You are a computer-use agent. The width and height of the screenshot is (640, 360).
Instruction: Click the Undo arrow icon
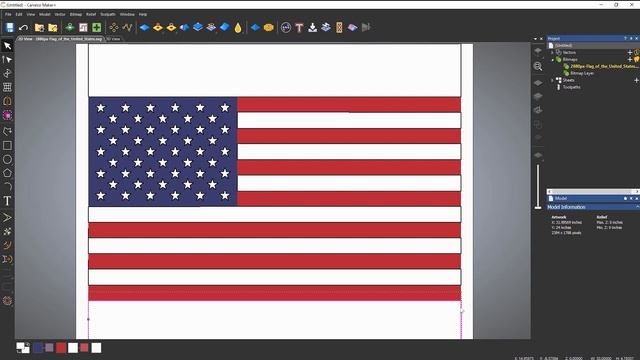click(23, 28)
